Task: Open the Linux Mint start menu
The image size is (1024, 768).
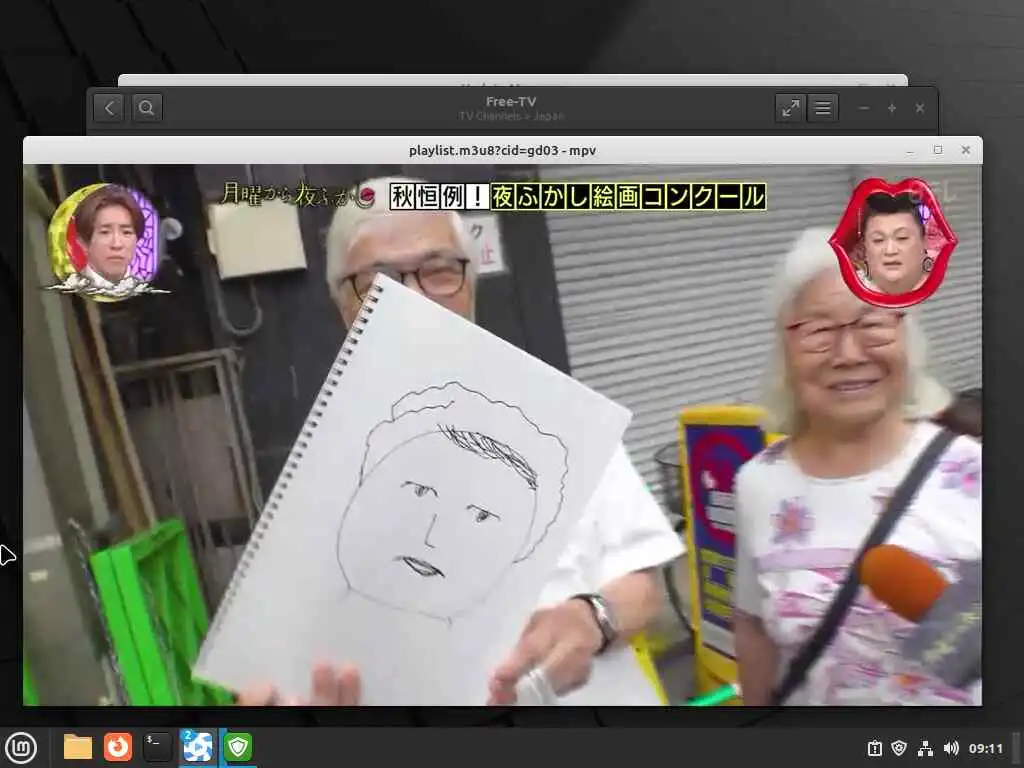Action: 21,748
